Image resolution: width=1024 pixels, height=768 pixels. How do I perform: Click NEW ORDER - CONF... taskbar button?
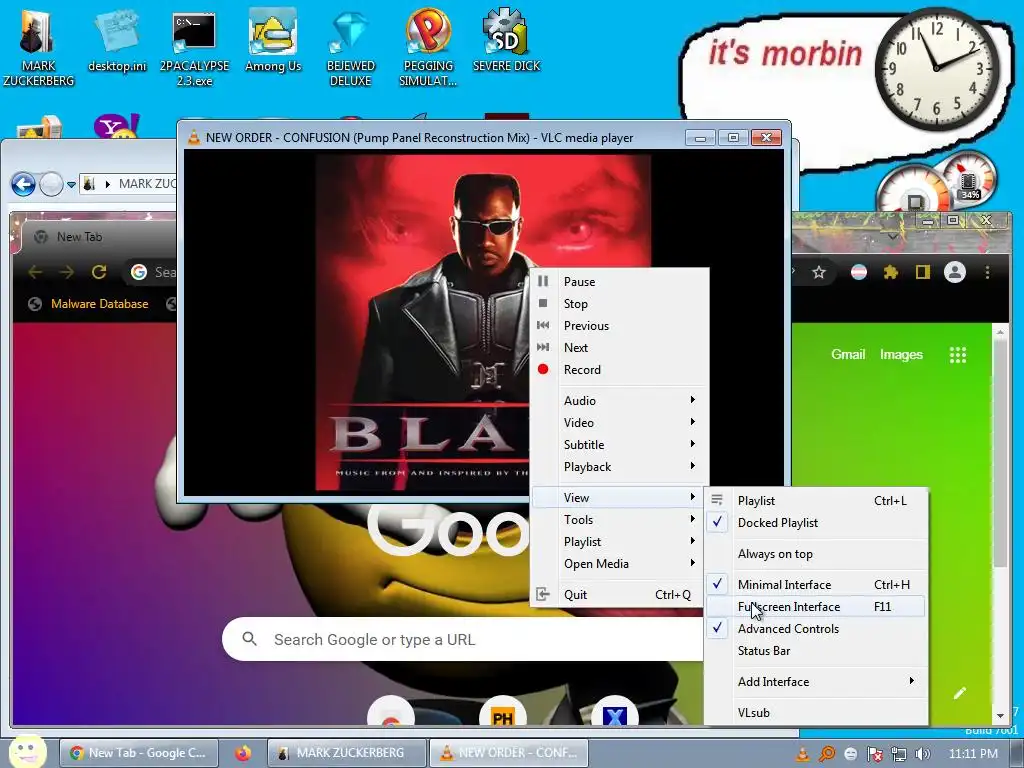click(x=509, y=753)
